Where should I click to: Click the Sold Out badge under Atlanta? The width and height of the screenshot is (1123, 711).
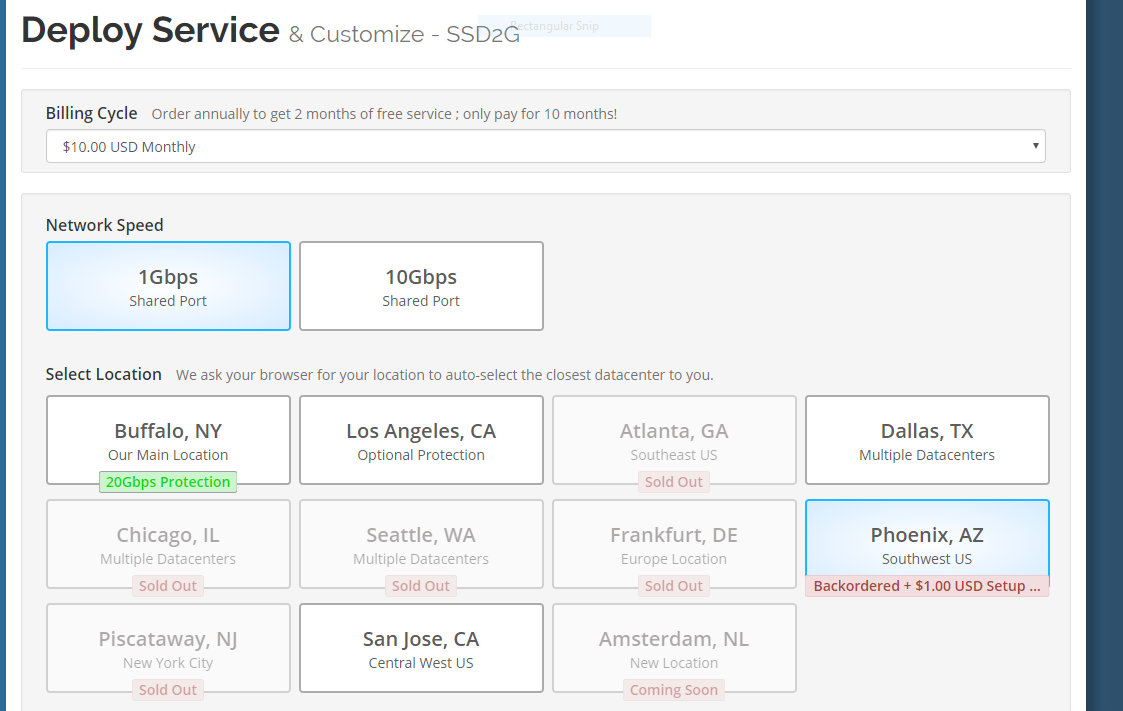[x=674, y=482]
